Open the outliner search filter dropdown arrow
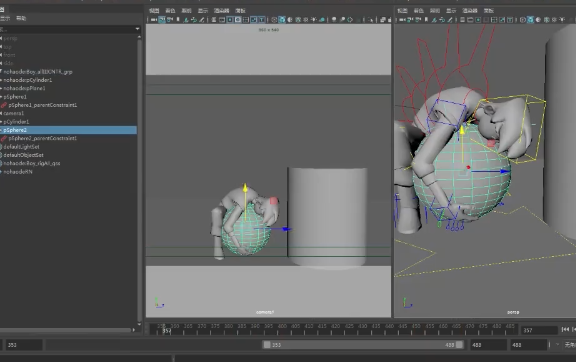 (137, 29)
